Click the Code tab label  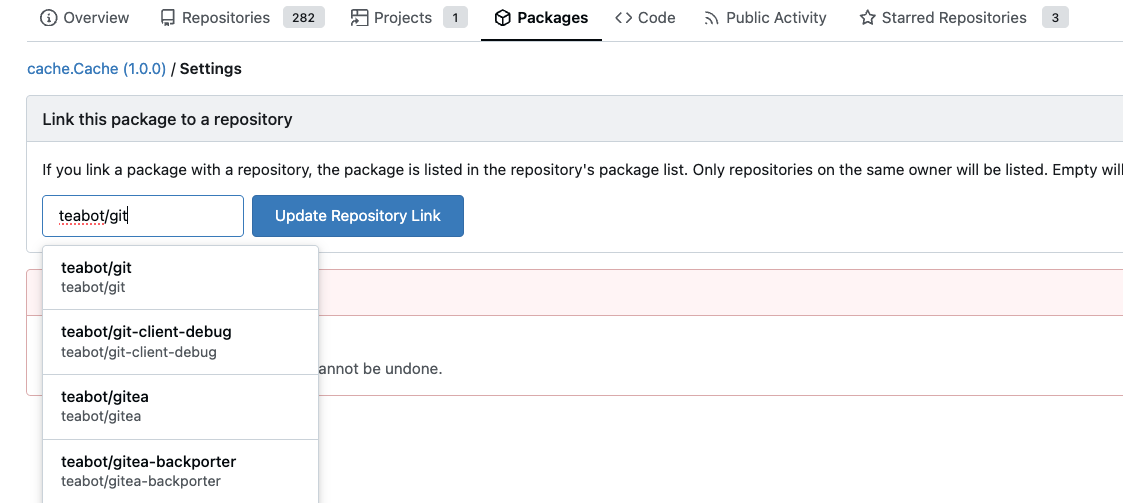tap(656, 18)
